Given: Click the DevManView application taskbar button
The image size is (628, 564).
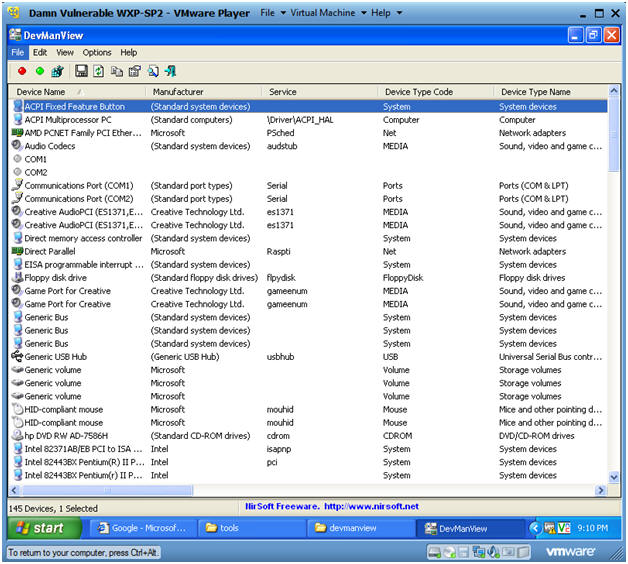Looking at the screenshot, I should point(470,528).
